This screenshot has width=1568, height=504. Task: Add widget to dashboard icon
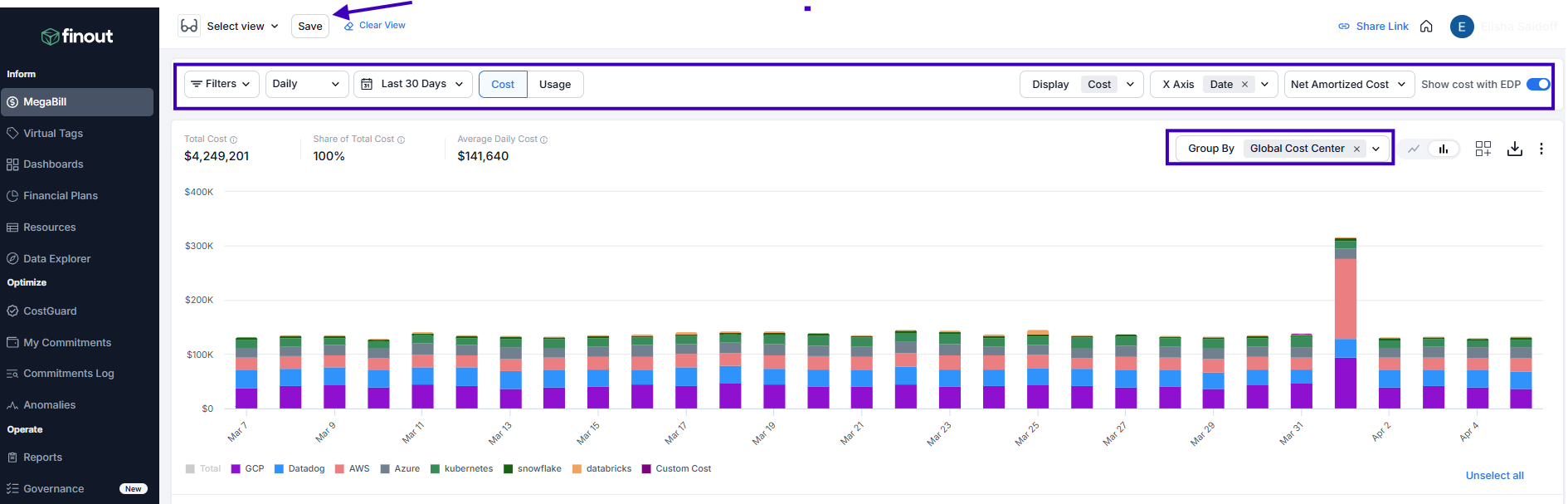pyautogui.click(x=1483, y=149)
